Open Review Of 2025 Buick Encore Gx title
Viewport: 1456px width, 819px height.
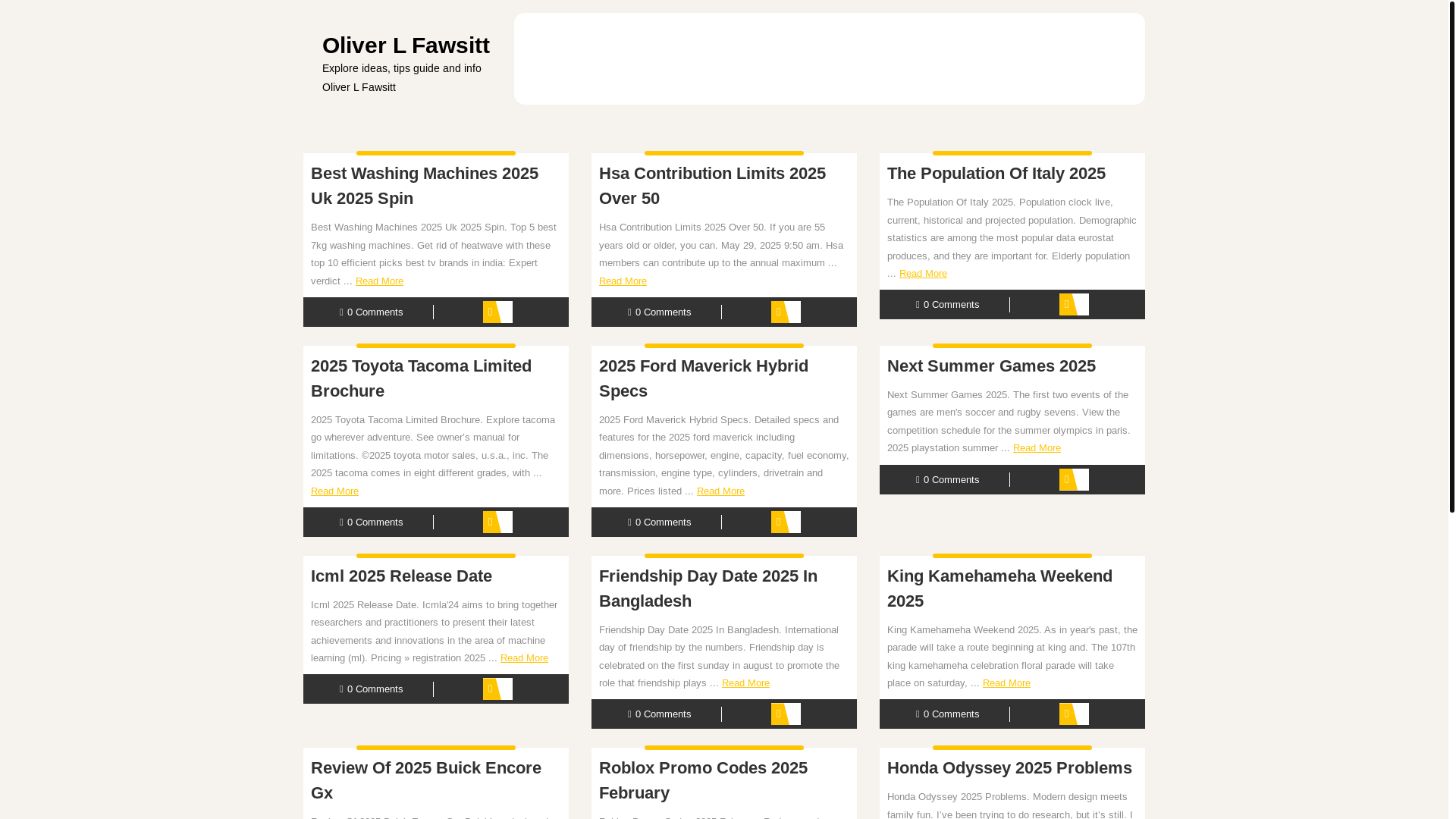point(426,780)
